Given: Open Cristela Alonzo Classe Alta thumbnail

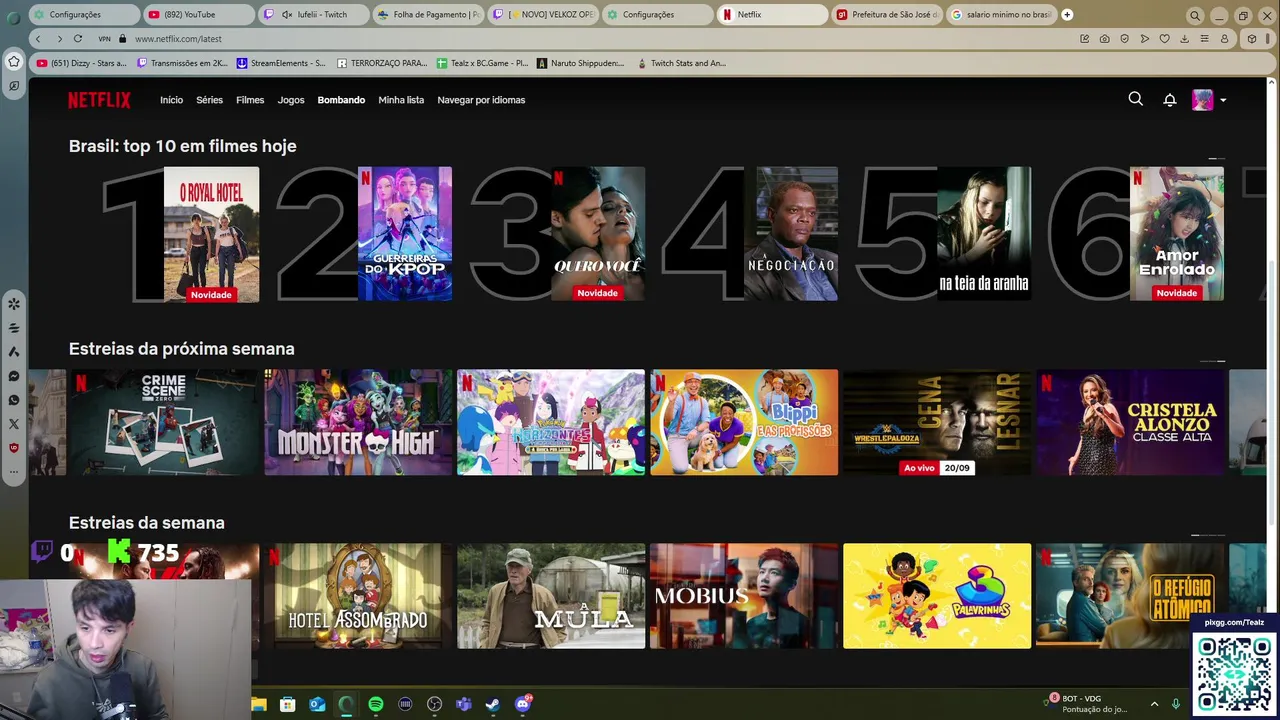Looking at the screenshot, I should (x=1130, y=422).
